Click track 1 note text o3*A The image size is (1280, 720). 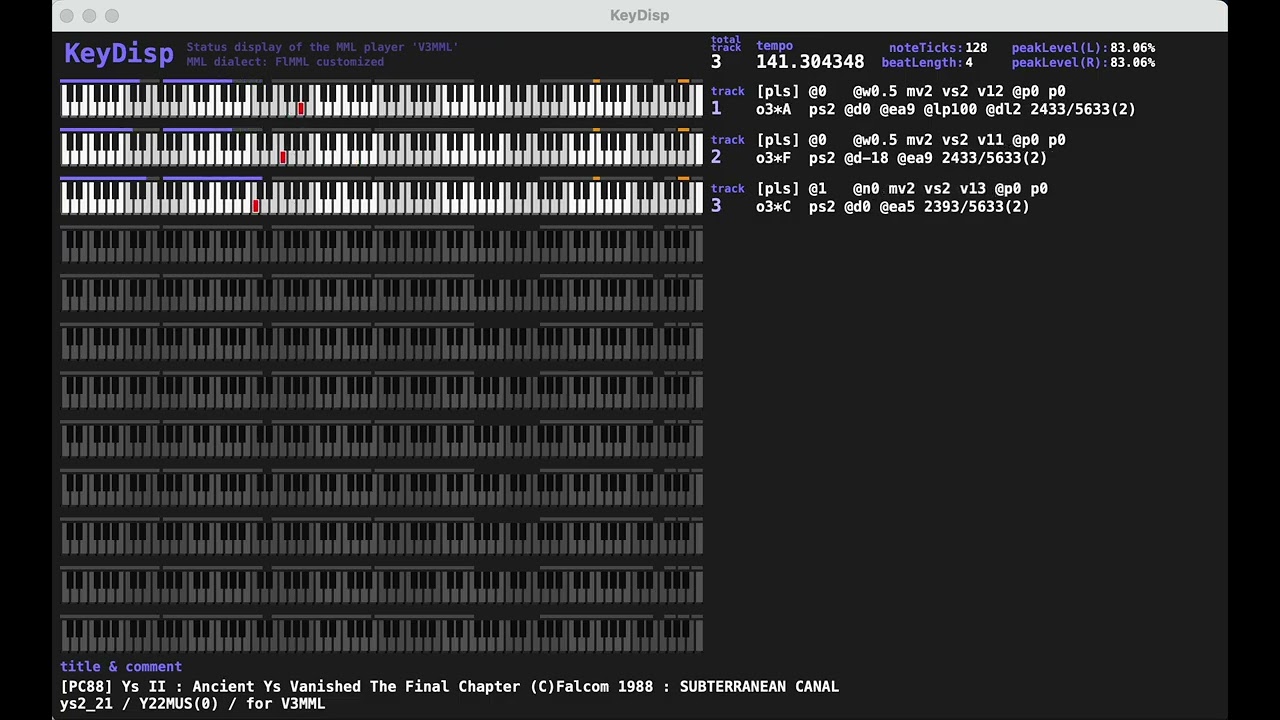[773, 109]
